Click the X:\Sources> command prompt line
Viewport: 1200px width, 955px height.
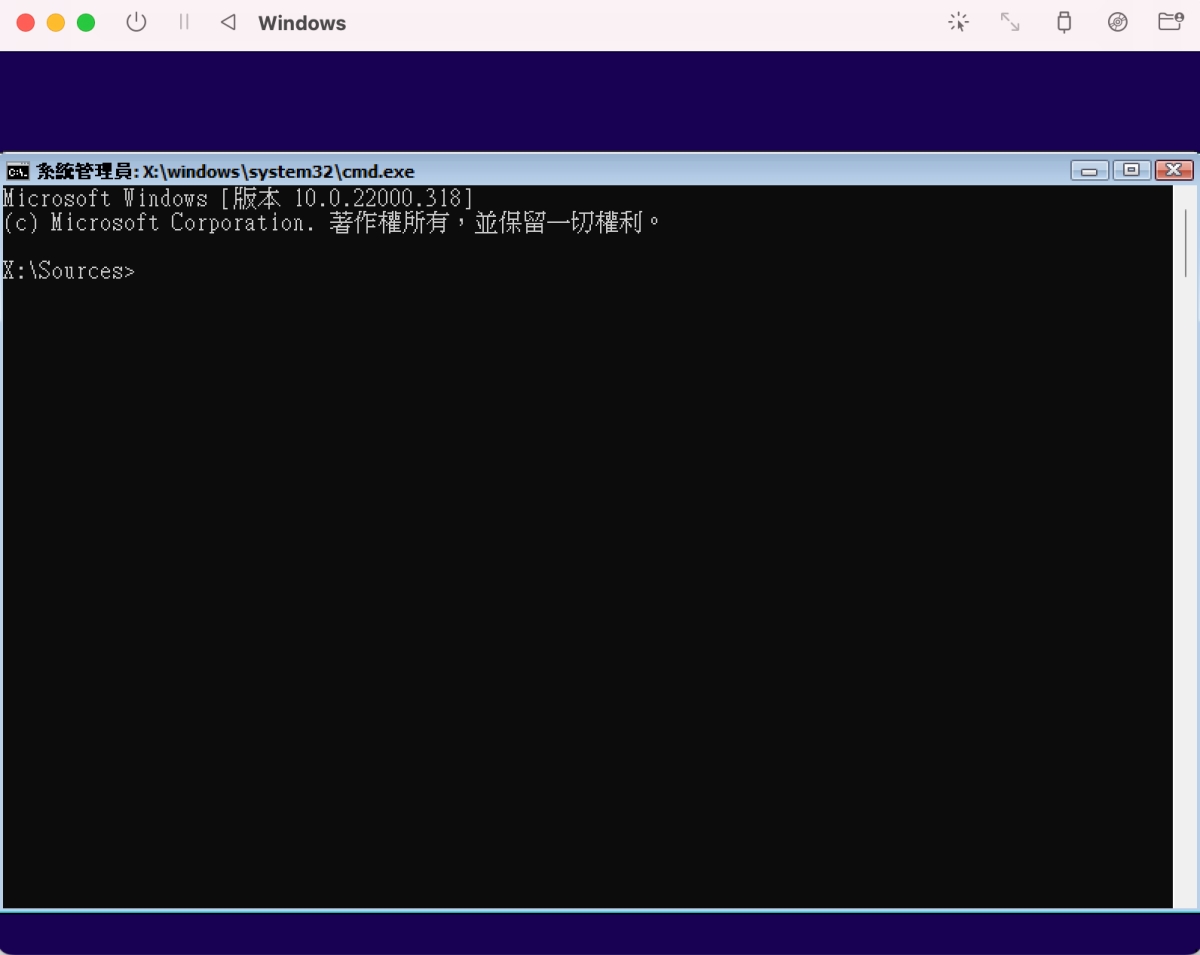[x=69, y=271]
